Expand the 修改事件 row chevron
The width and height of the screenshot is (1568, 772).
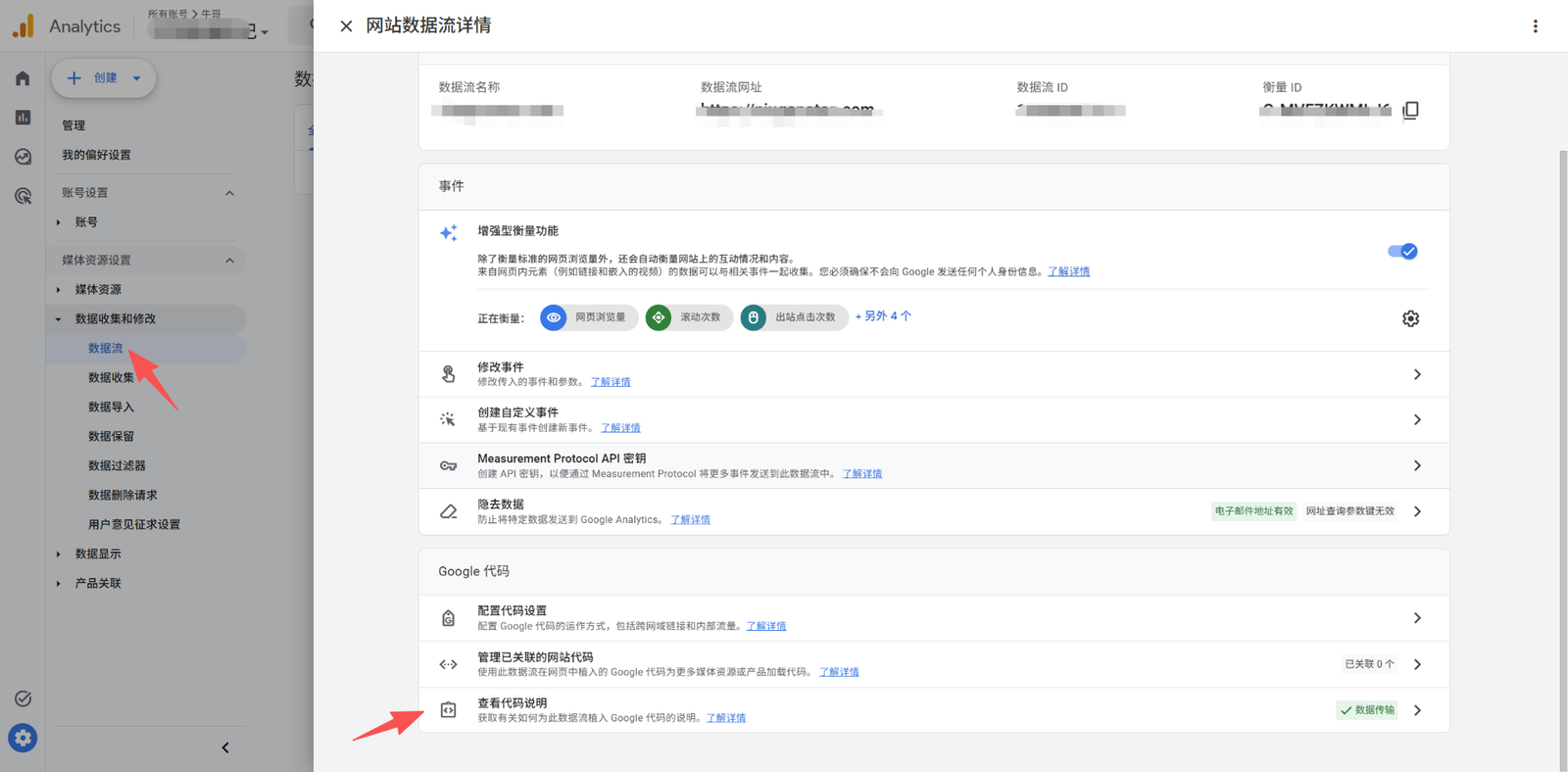click(1417, 374)
